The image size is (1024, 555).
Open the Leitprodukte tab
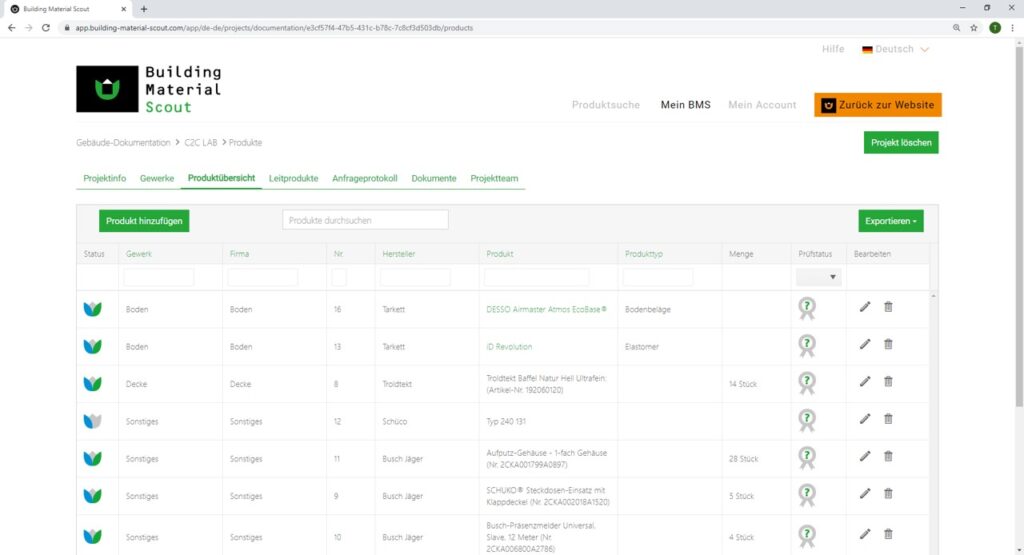[x=293, y=178]
